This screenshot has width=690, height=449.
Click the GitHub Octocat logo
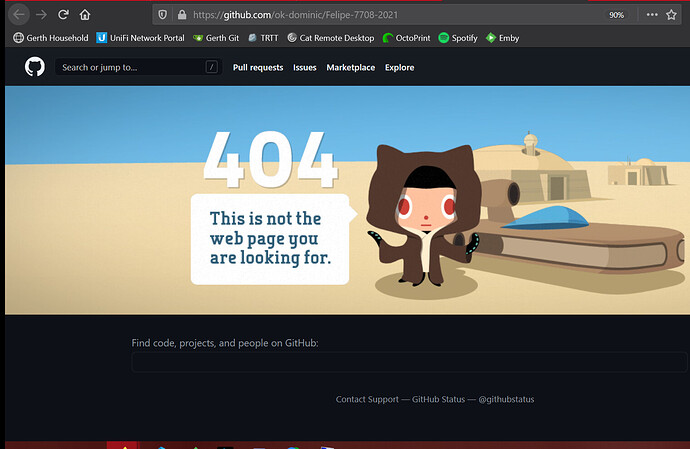pos(35,67)
